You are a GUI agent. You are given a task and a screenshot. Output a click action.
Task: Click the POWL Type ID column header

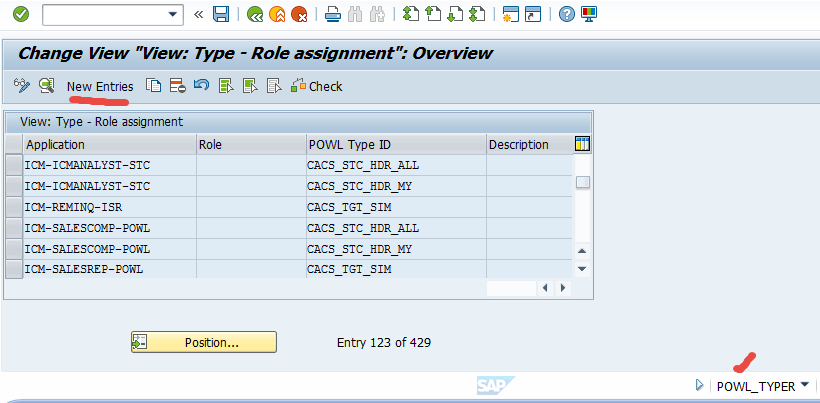click(396, 145)
